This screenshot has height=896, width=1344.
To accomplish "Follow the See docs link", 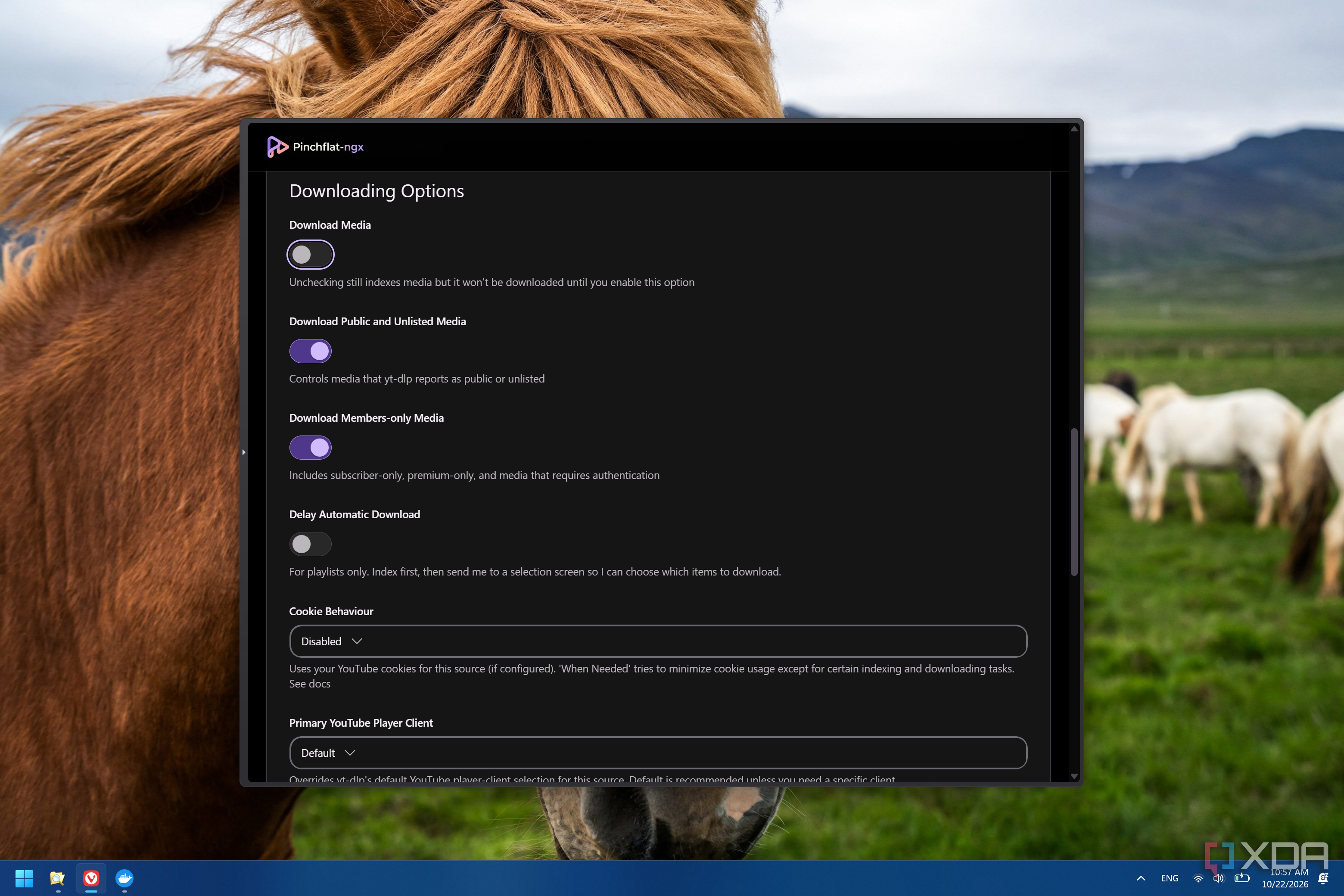I will coord(310,684).
